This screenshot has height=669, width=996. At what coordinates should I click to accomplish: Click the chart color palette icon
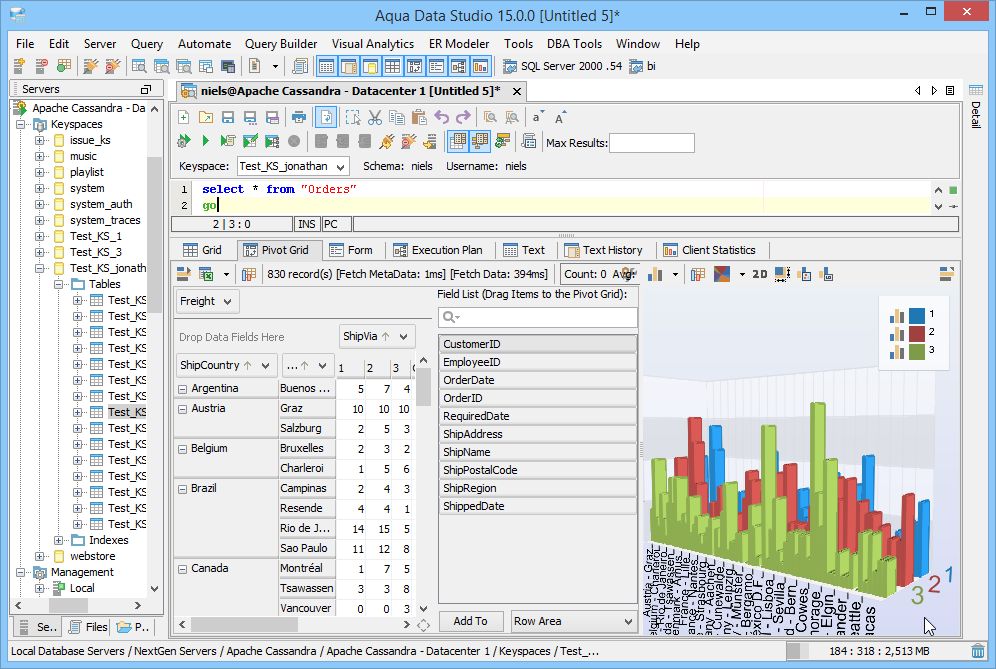coord(722,274)
